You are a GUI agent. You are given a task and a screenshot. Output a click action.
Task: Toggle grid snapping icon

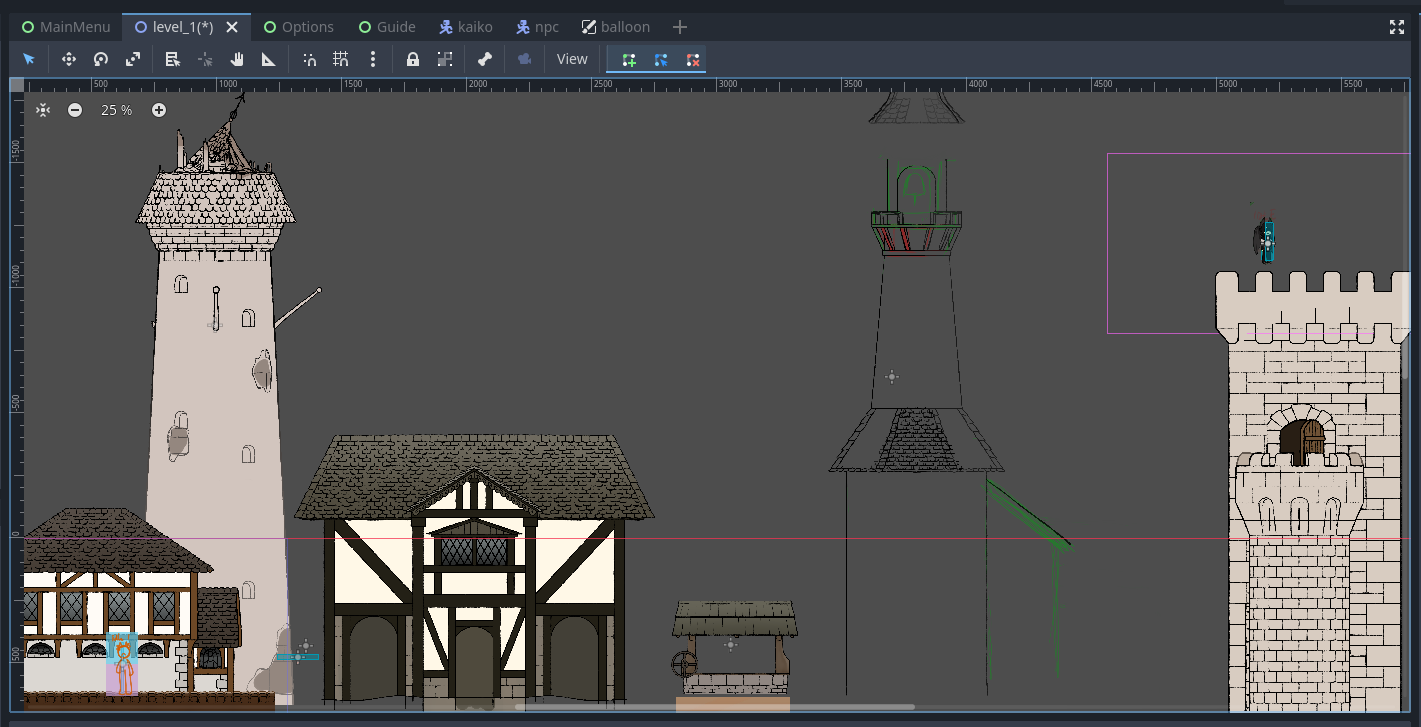341,59
